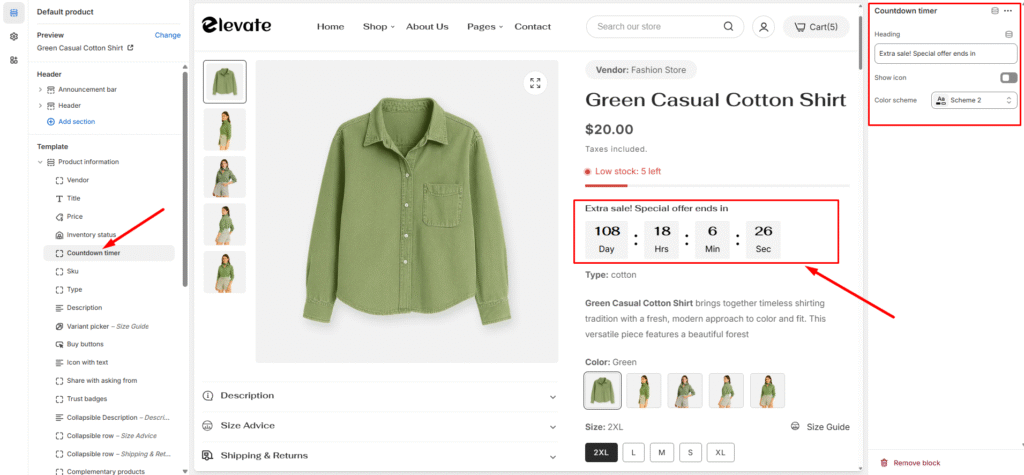
Task: Expand the Header section chevron
Action: [x=40, y=105]
